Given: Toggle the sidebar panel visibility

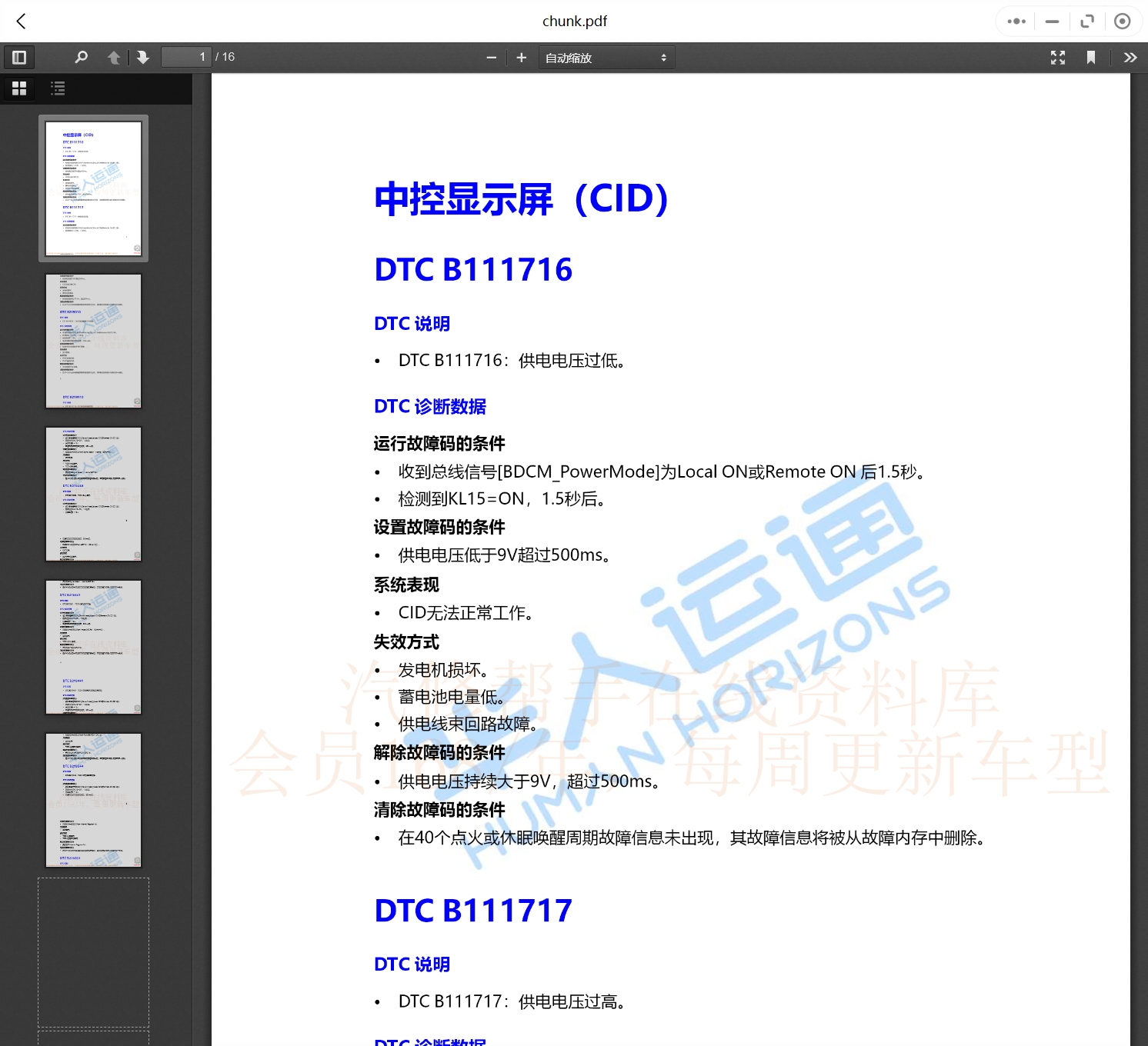Looking at the screenshot, I should pyautogui.click(x=18, y=57).
